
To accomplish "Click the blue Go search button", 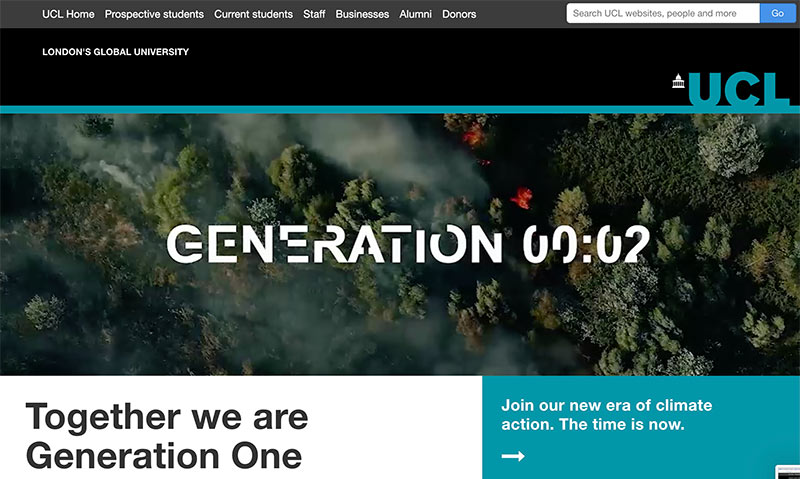I will tap(778, 13).
